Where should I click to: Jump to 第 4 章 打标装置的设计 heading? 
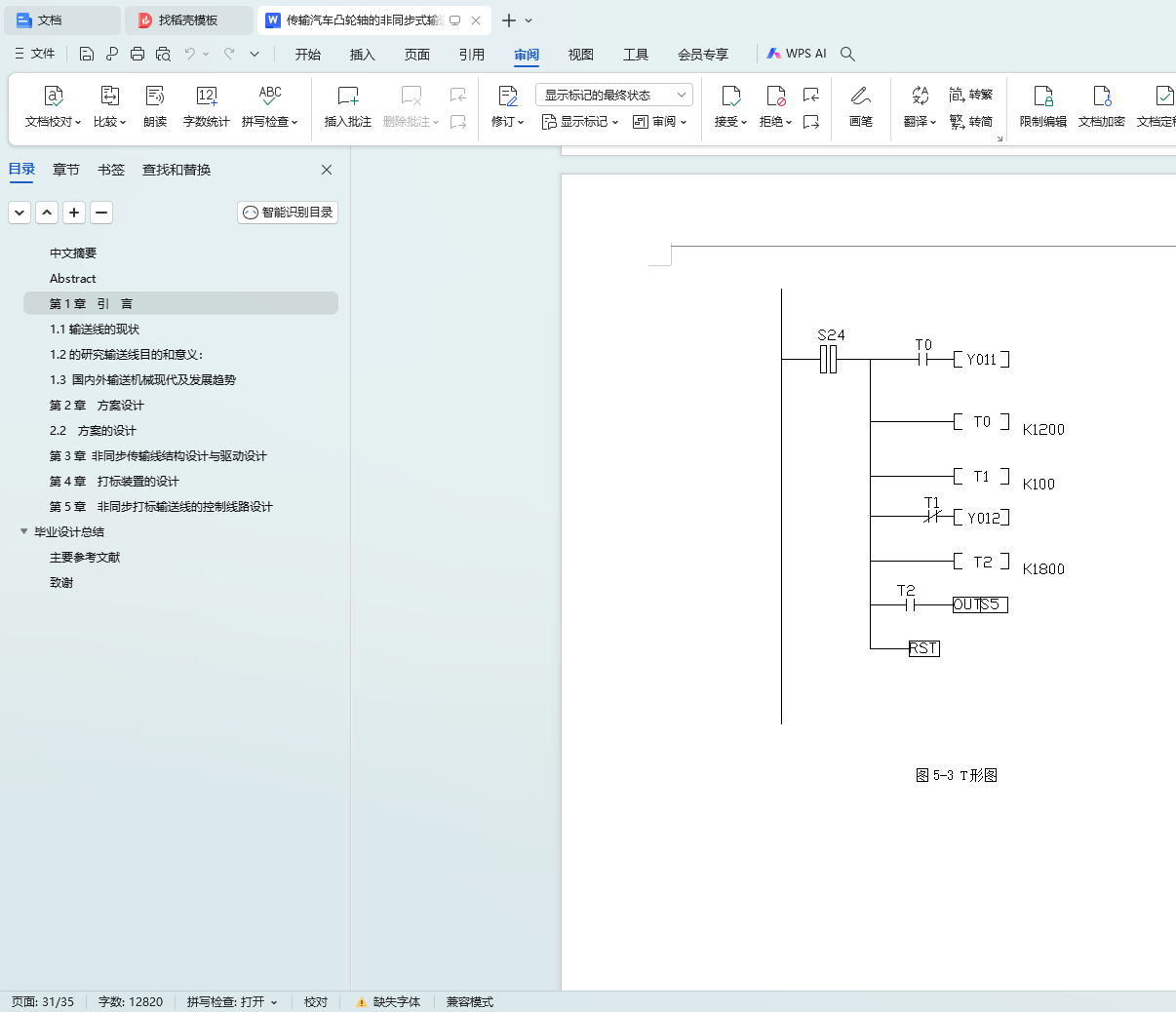tap(114, 481)
